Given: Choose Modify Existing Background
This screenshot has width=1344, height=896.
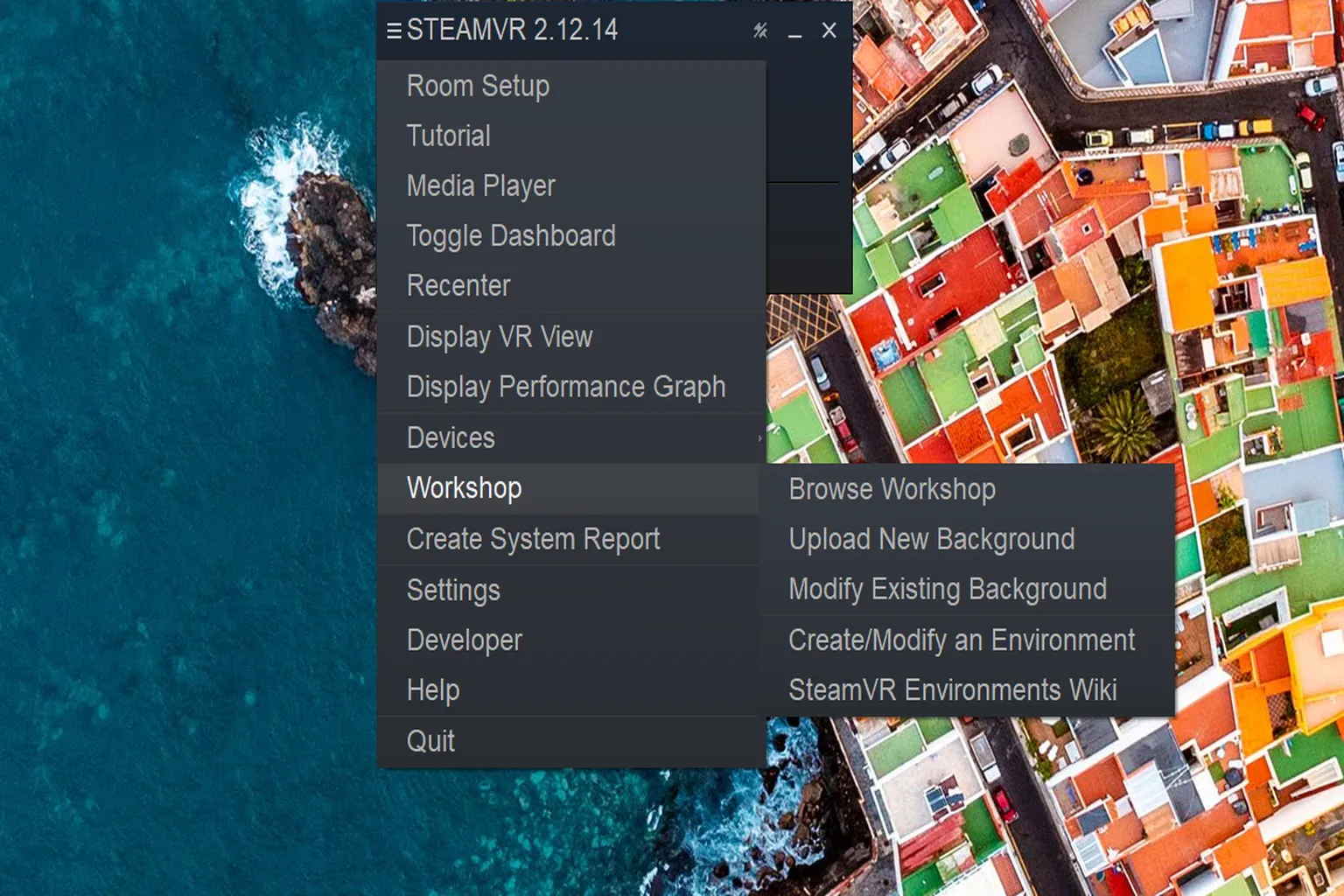Looking at the screenshot, I should (967, 589).
